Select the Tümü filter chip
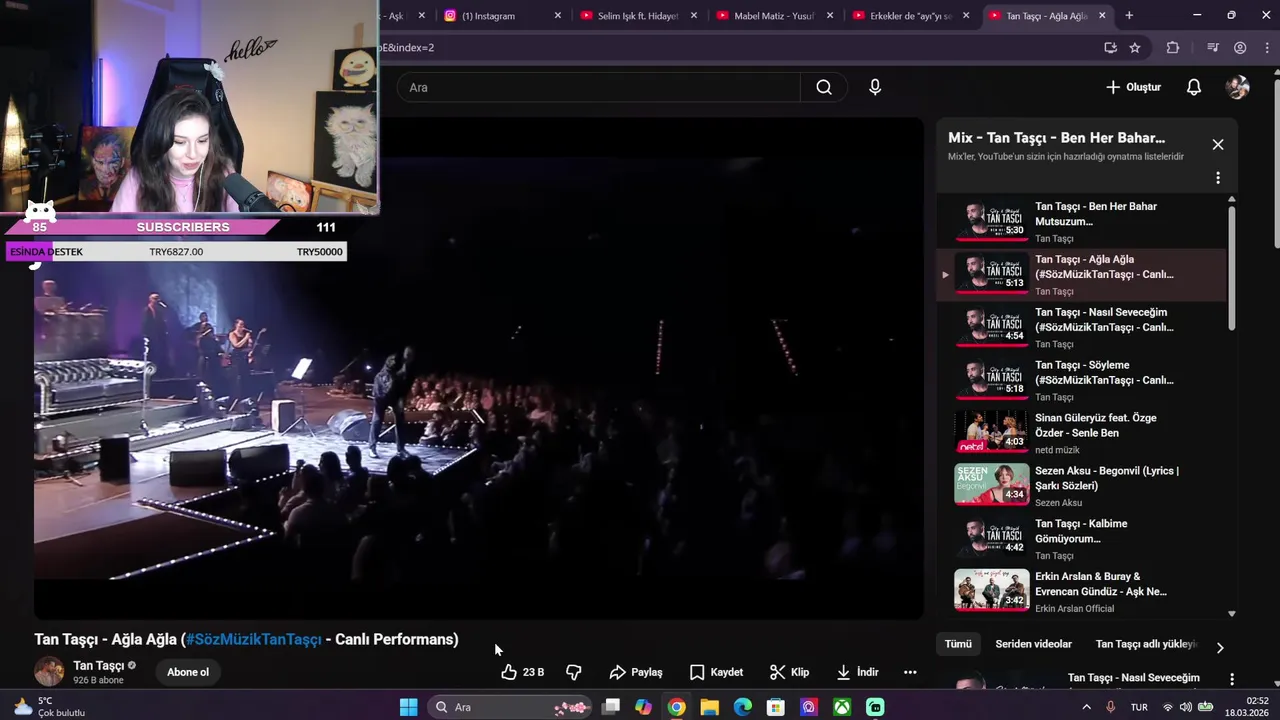 pyautogui.click(x=958, y=644)
